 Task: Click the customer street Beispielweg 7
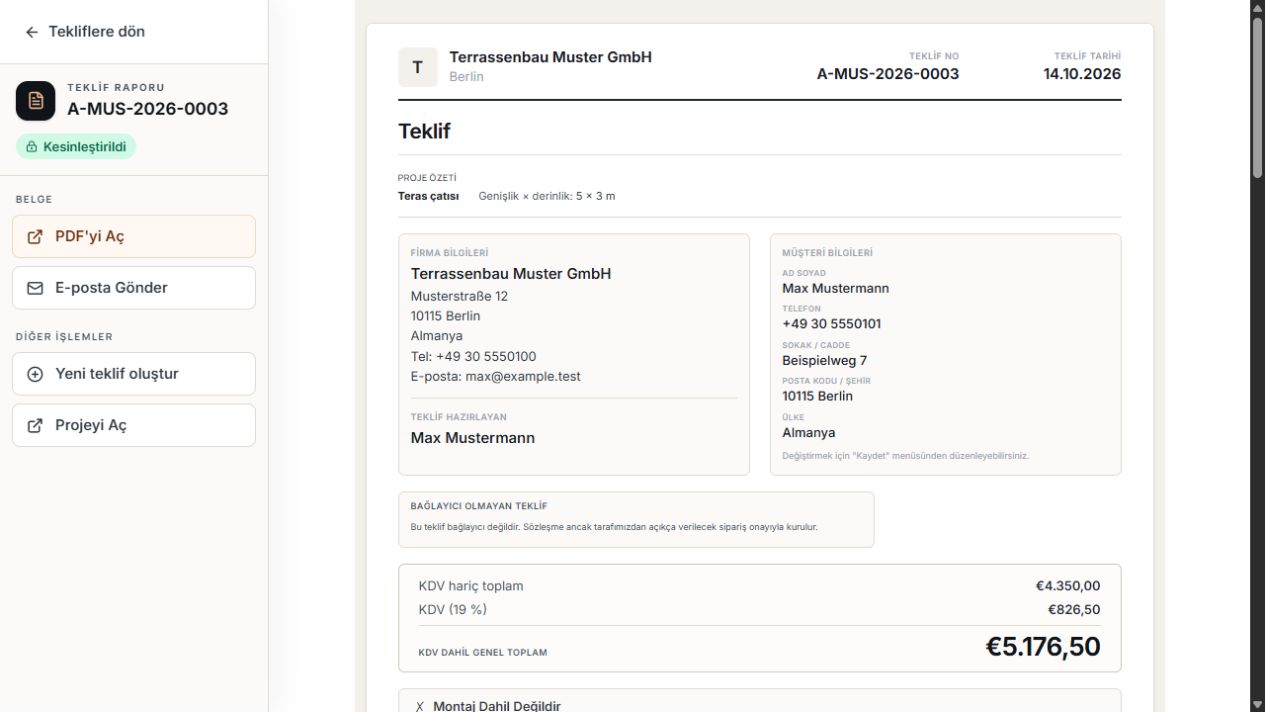(824, 360)
